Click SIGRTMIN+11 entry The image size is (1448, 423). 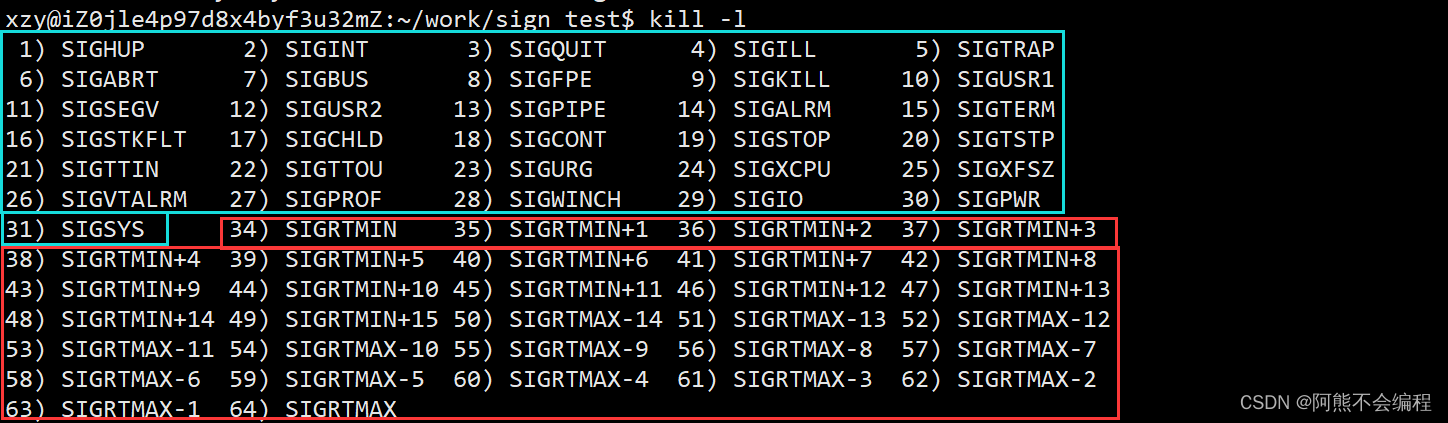click(586, 290)
